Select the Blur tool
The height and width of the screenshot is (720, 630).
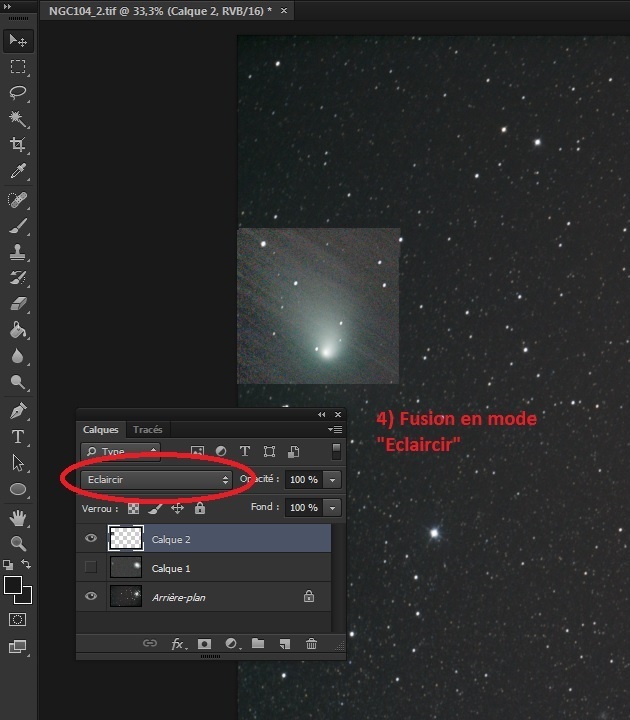(x=18, y=356)
